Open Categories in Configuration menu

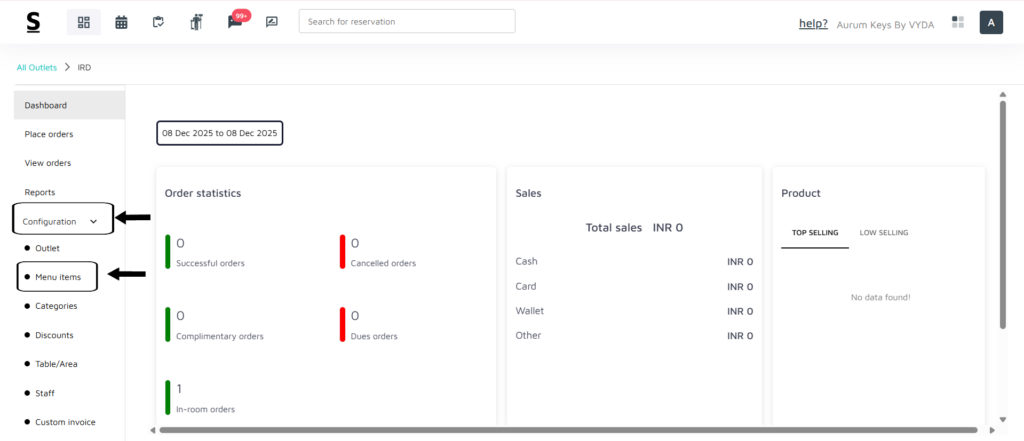point(56,306)
